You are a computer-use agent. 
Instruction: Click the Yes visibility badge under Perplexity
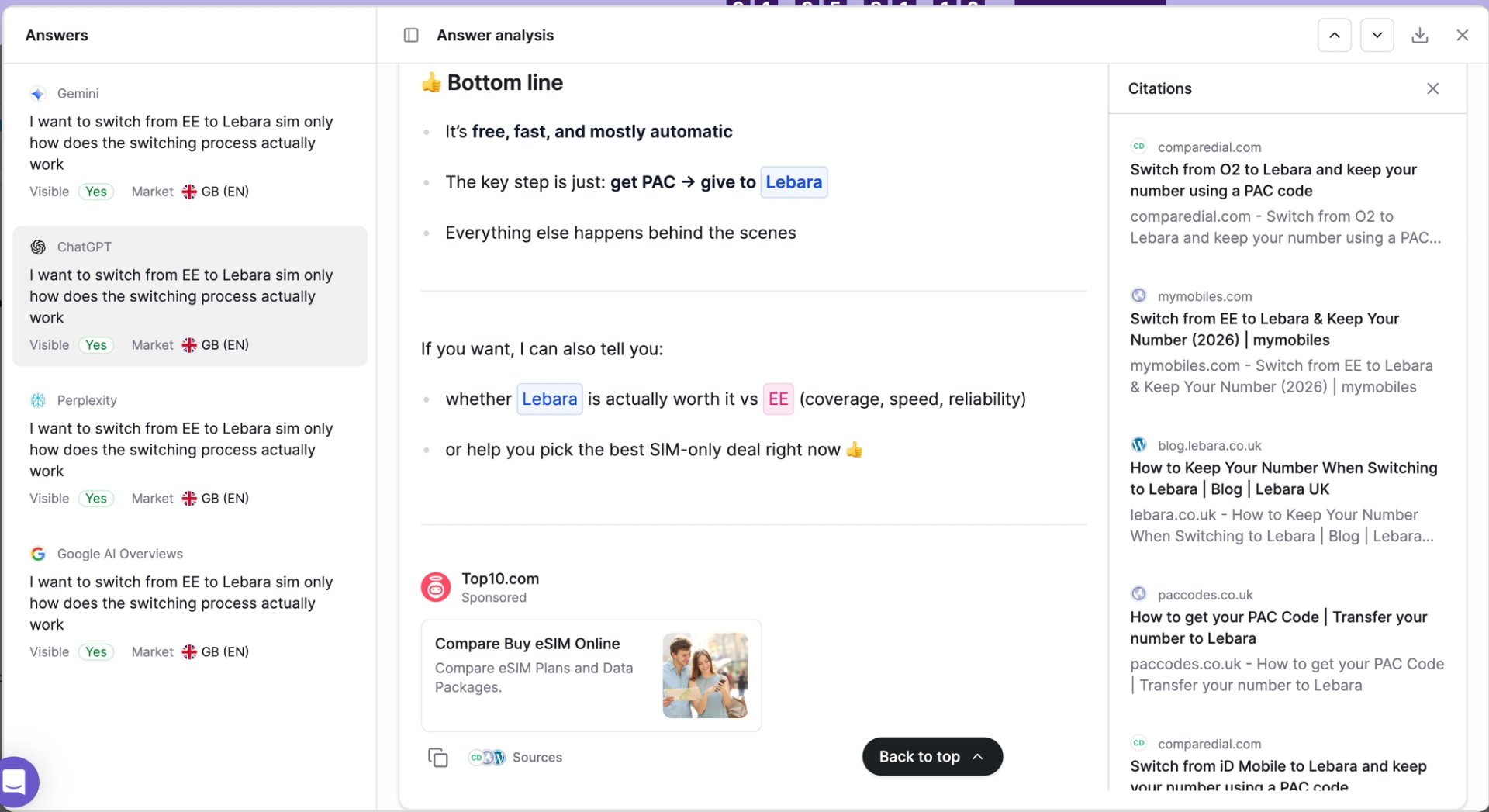point(96,499)
